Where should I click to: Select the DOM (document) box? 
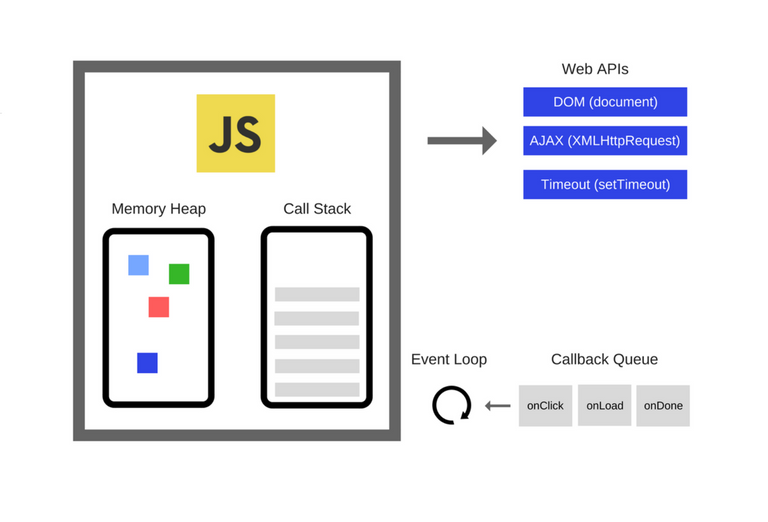point(605,102)
